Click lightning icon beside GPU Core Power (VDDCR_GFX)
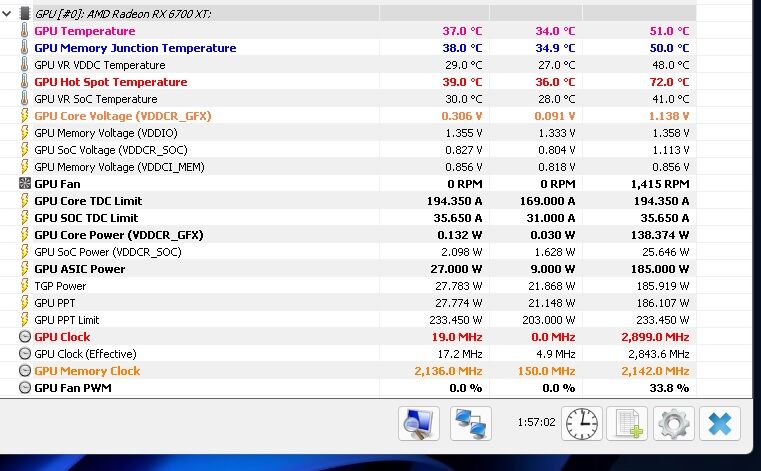761x471 pixels. pyautogui.click(x=24, y=235)
